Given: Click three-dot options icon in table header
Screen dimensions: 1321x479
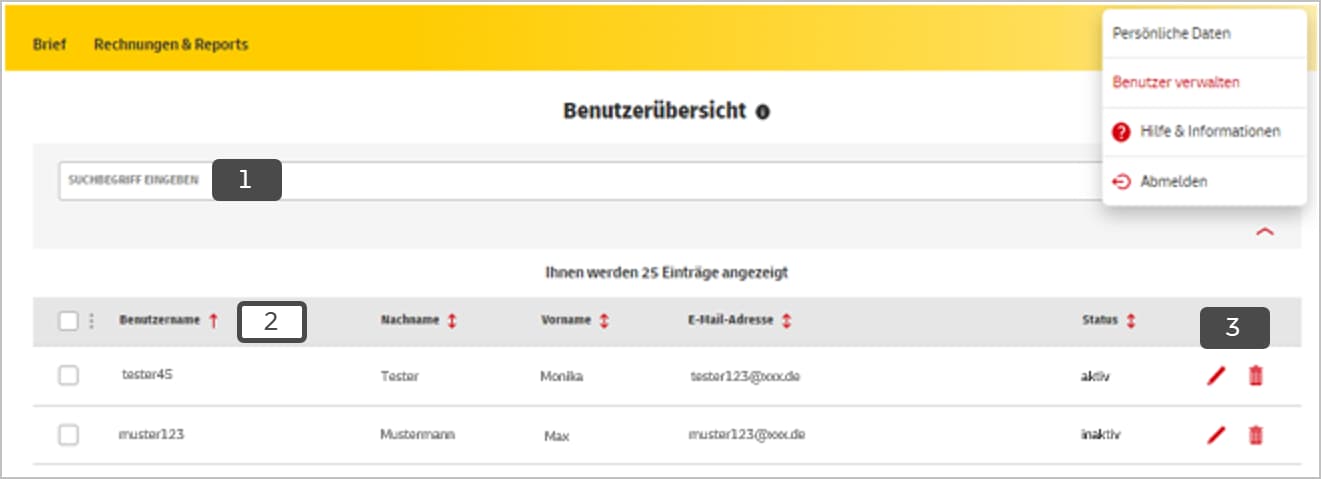Looking at the screenshot, I should 92,321.
